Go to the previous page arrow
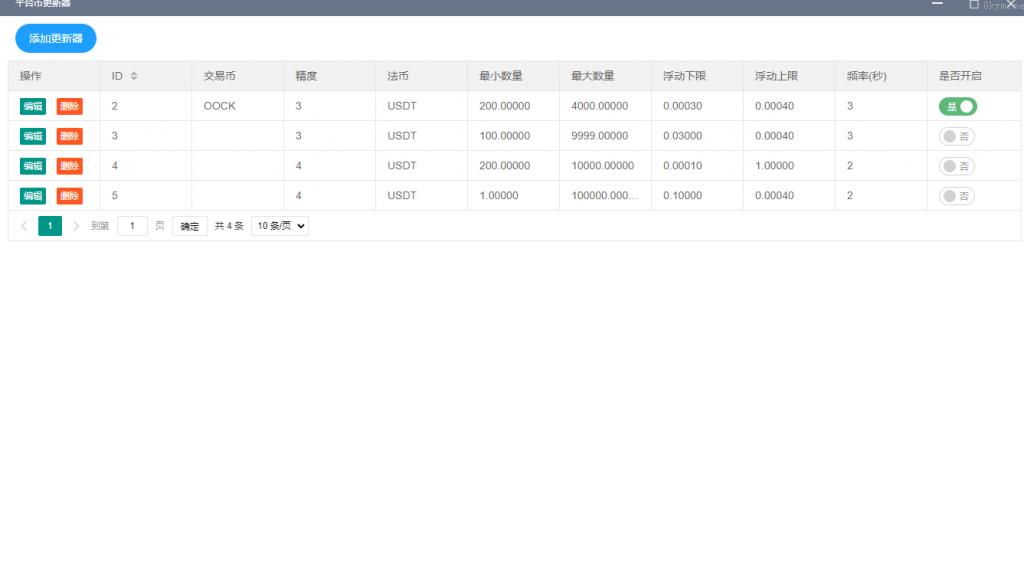Screen dimensions: 1024x576 point(24,226)
